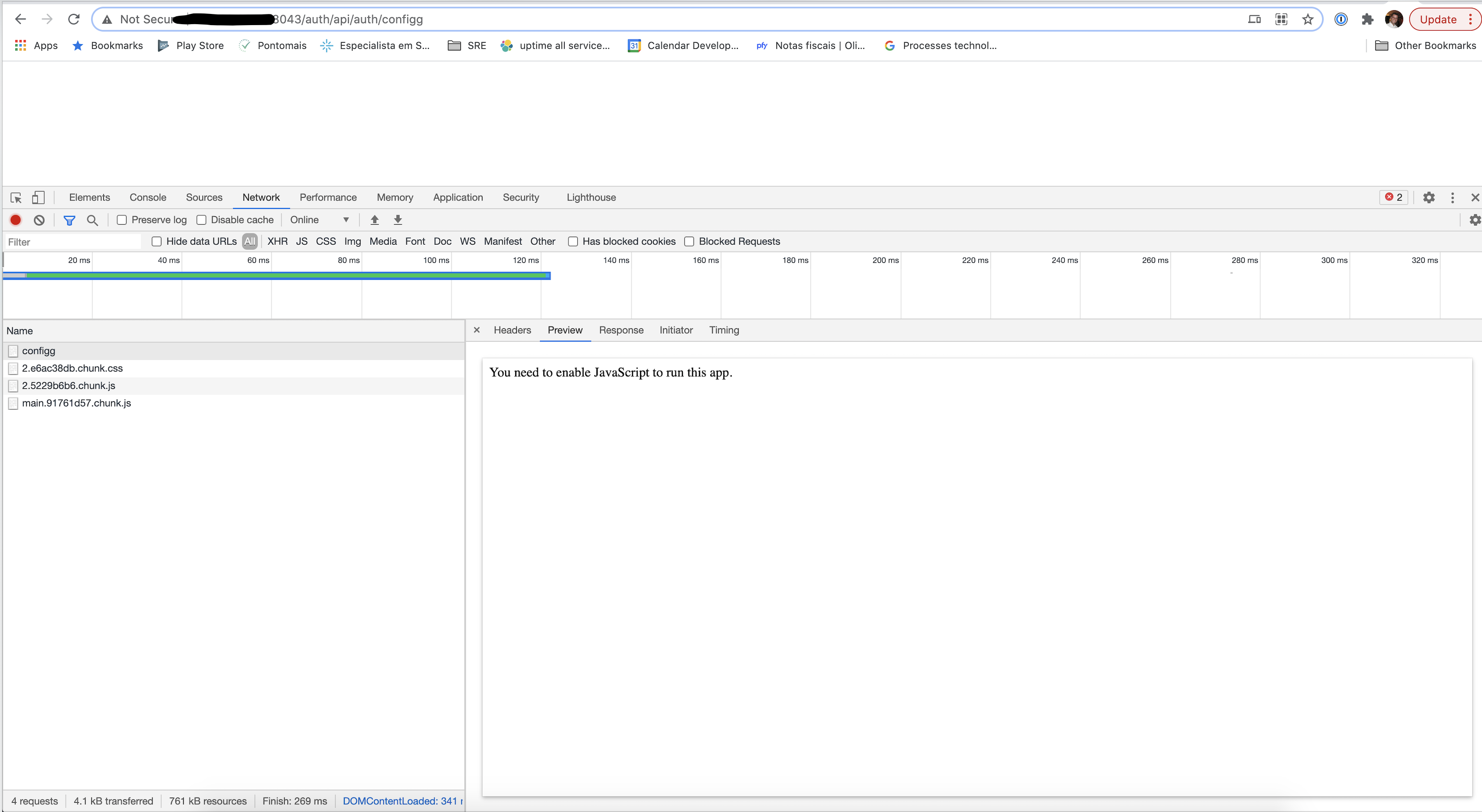This screenshot has height=812, width=1482.
Task: Select the inspect element cursor tool
Action: tap(15, 197)
